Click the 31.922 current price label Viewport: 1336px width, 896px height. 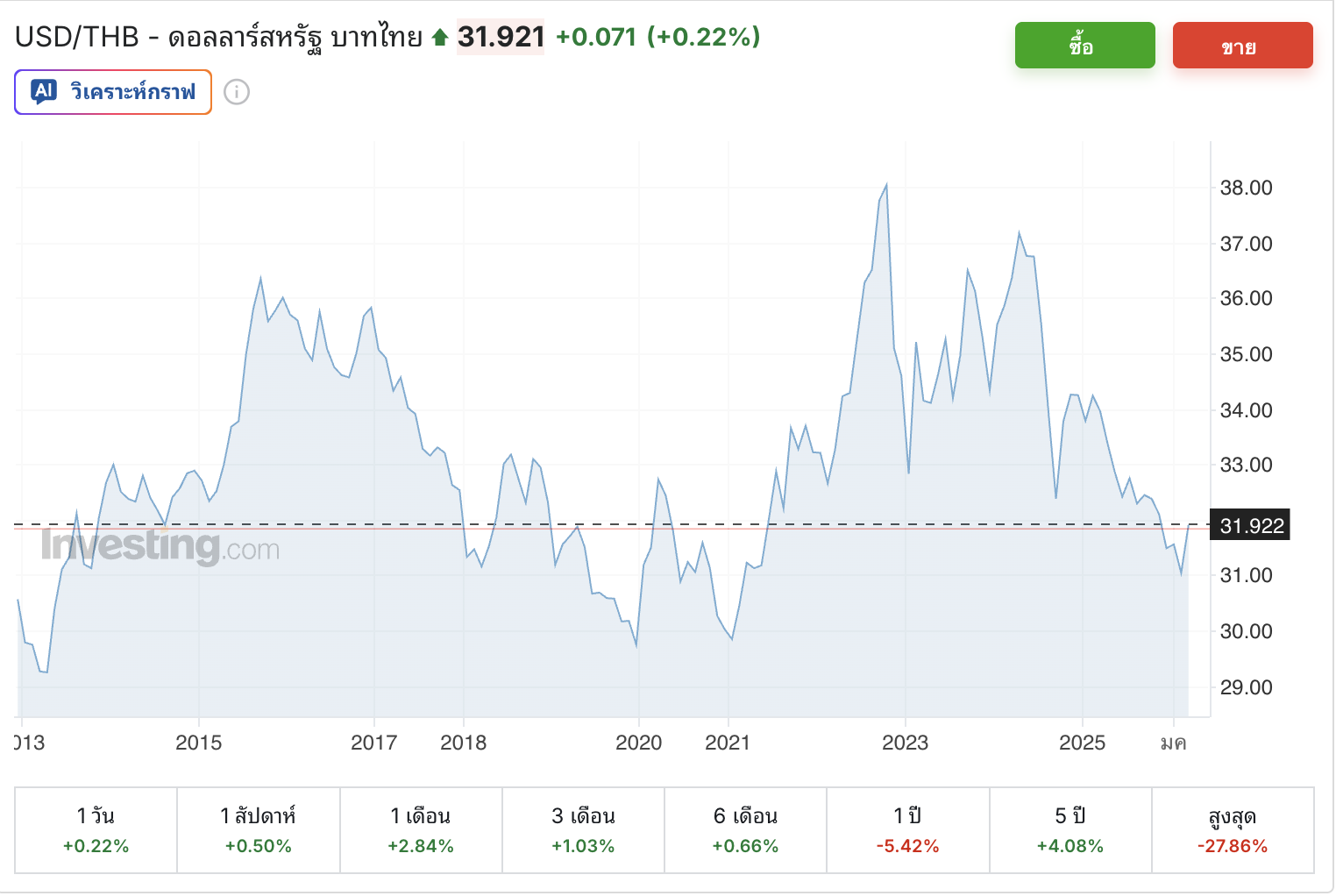click(1250, 526)
